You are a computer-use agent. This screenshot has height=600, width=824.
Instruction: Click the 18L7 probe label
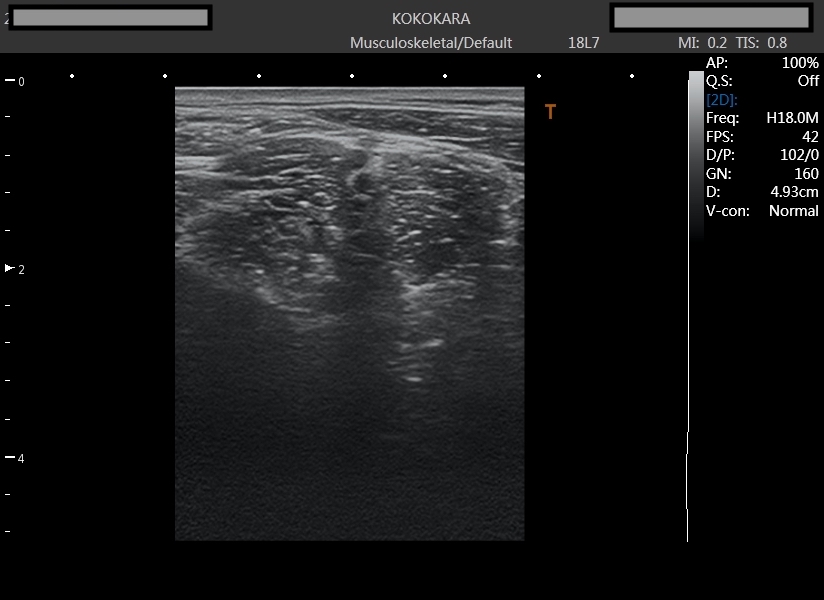583,43
